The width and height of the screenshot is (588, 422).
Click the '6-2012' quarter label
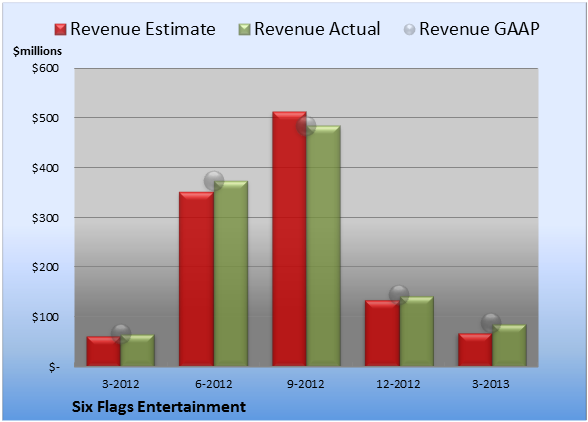tap(214, 384)
